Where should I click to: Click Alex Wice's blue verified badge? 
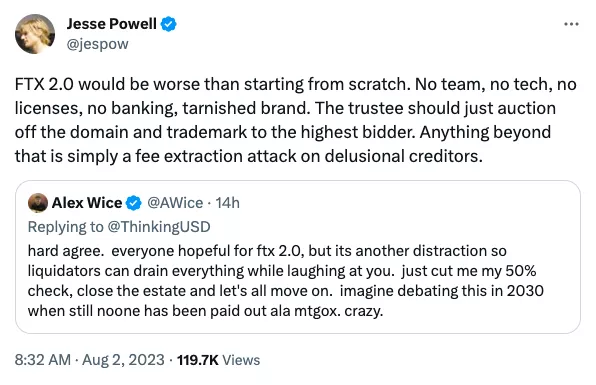click(133, 203)
